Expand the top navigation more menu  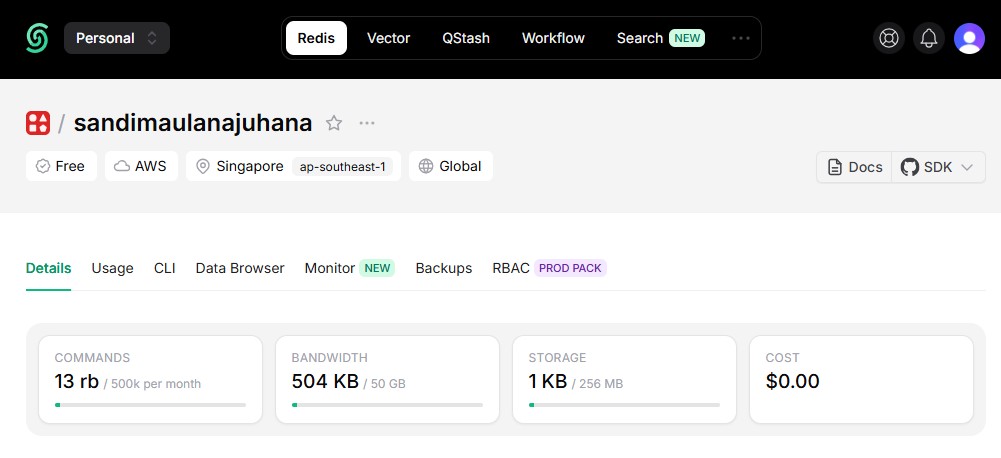(740, 38)
